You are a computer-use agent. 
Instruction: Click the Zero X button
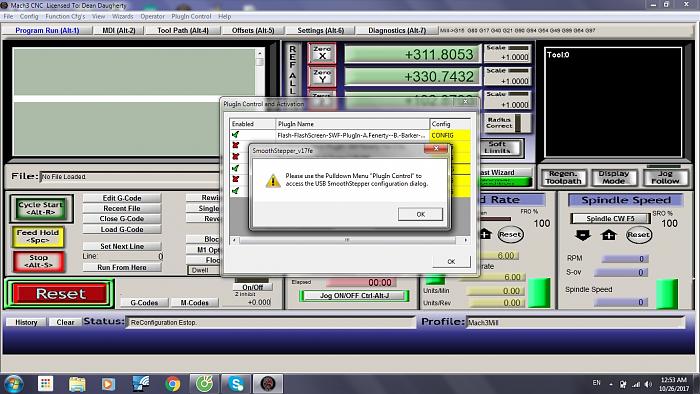(x=322, y=53)
